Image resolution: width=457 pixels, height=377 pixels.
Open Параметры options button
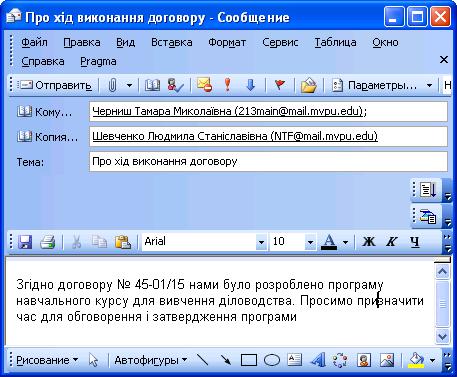375,86
